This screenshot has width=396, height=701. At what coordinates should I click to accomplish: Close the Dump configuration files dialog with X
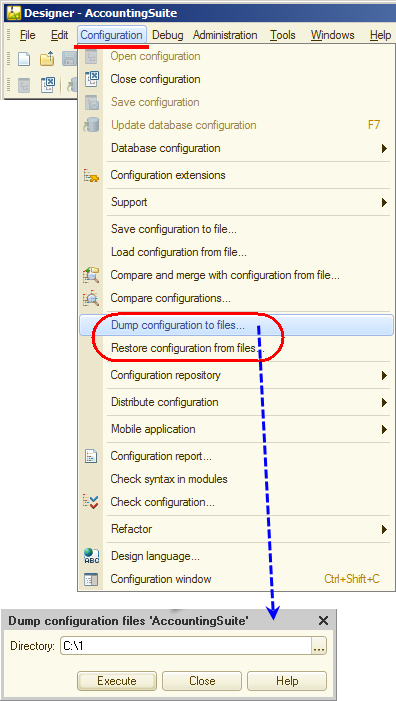(323, 621)
